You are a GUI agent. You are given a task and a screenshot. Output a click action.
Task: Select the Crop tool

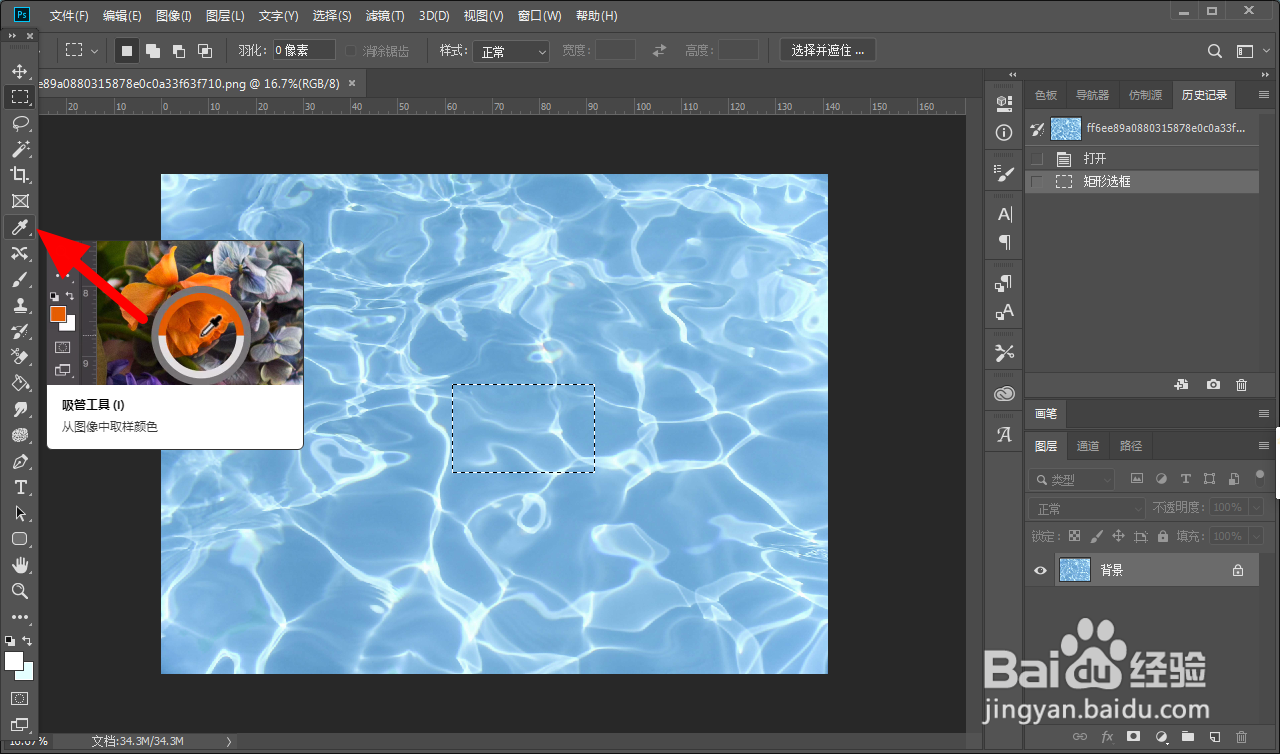click(x=19, y=176)
